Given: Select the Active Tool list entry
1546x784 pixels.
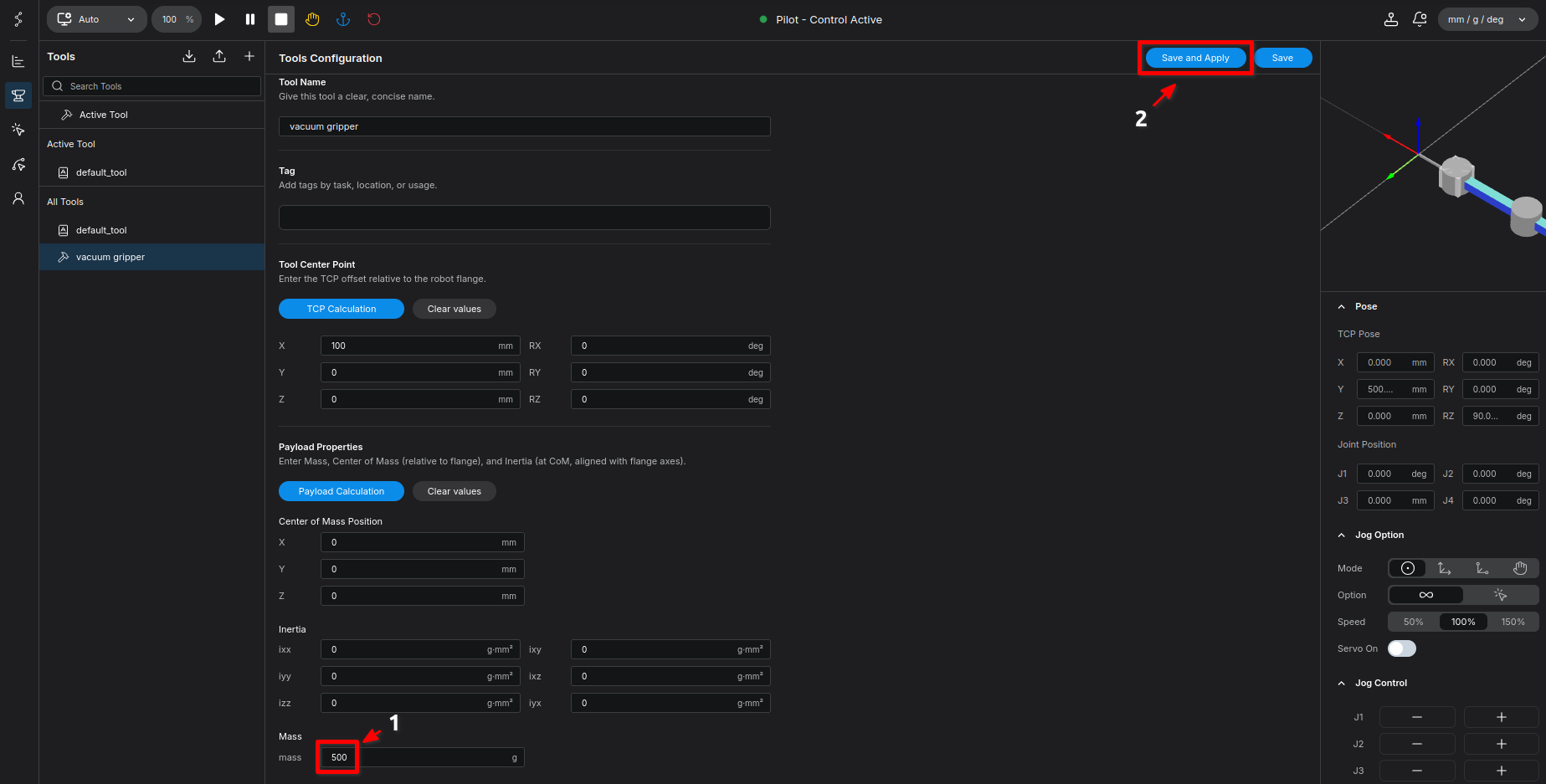Looking at the screenshot, I should [x=104, y=115].
